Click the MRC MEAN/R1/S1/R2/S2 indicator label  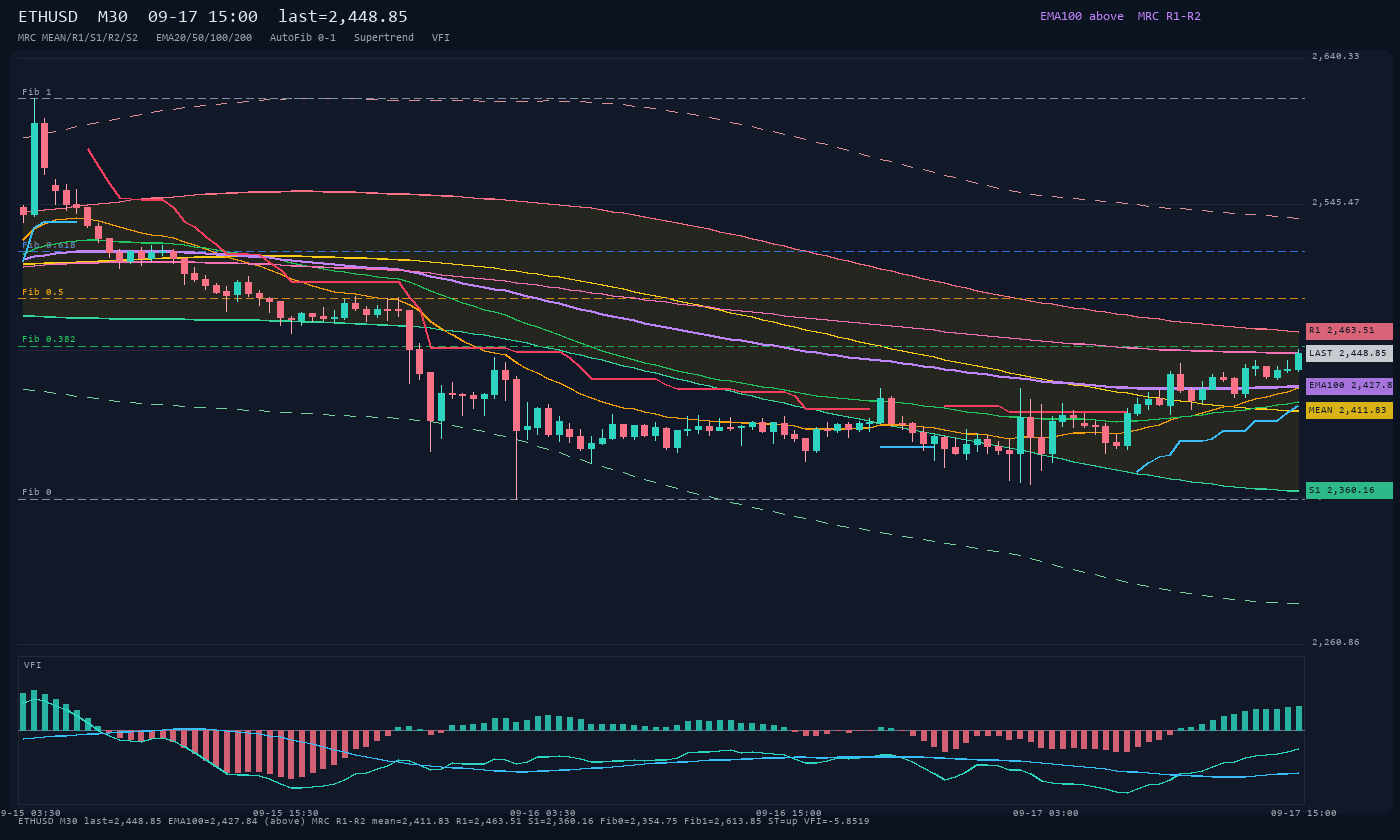(x=78, y=38)
